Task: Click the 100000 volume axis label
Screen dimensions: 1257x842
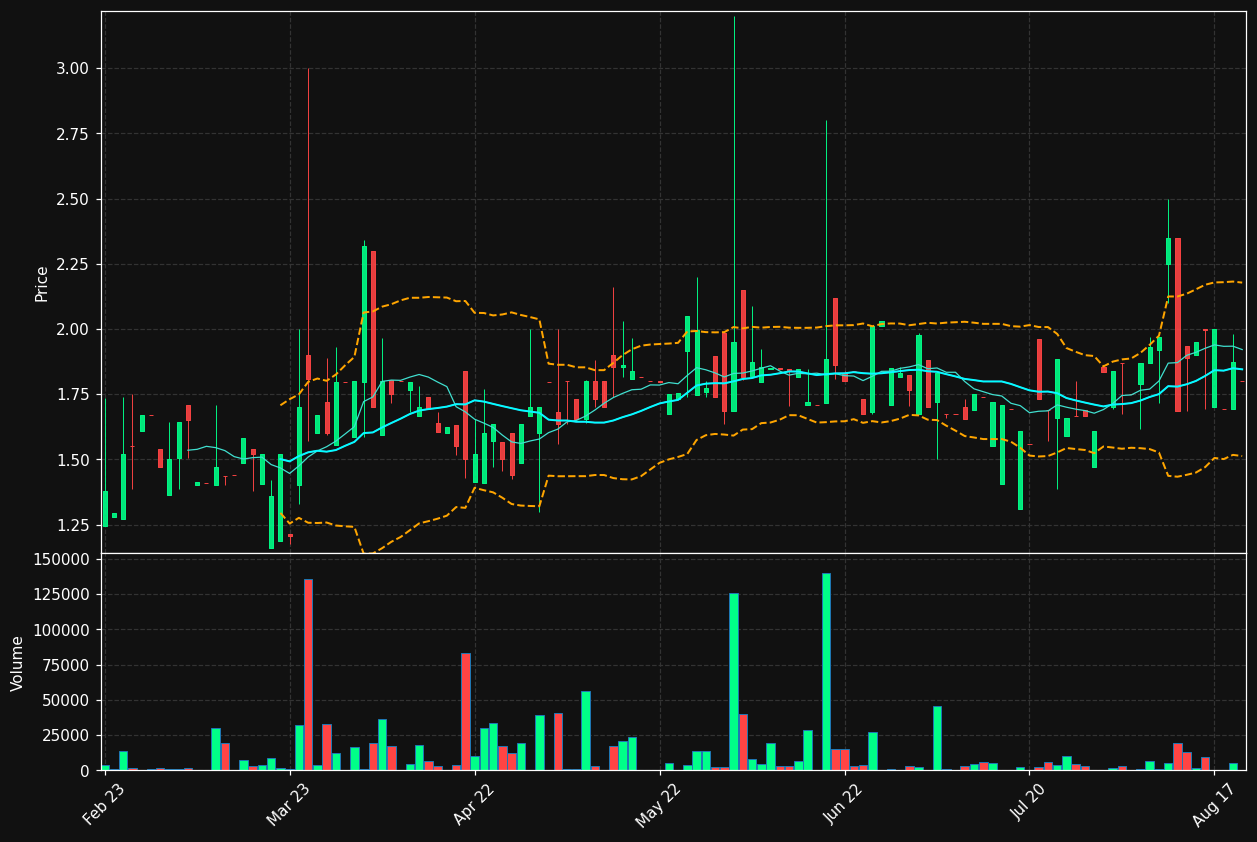Action: pos(62,630)
